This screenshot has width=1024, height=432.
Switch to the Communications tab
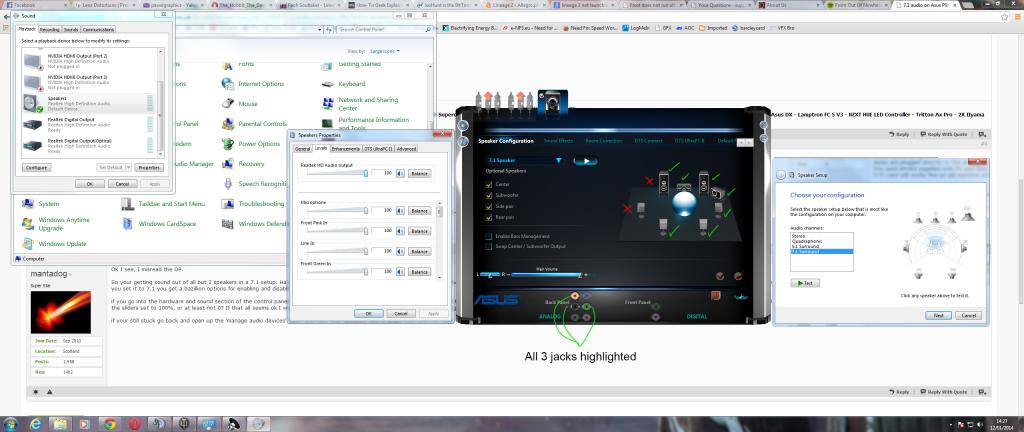coord(99,29)
